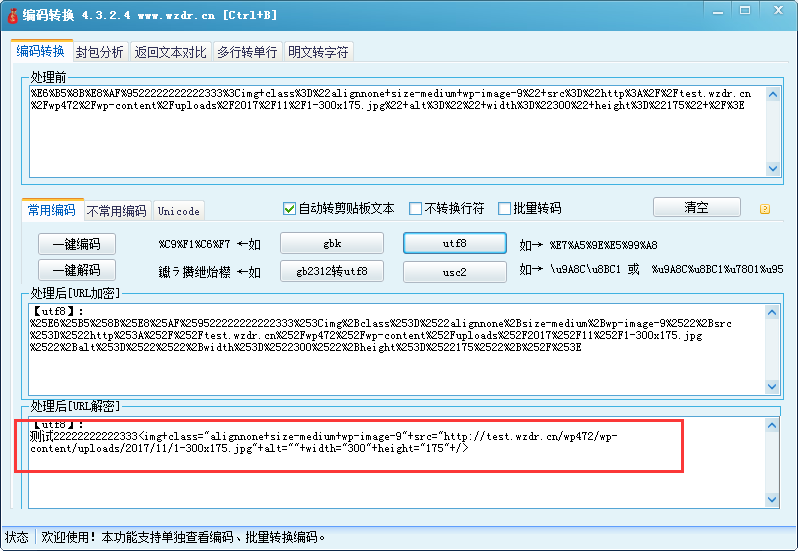
Task: Click the yellow help icon beside 清空
Action: 764,209
